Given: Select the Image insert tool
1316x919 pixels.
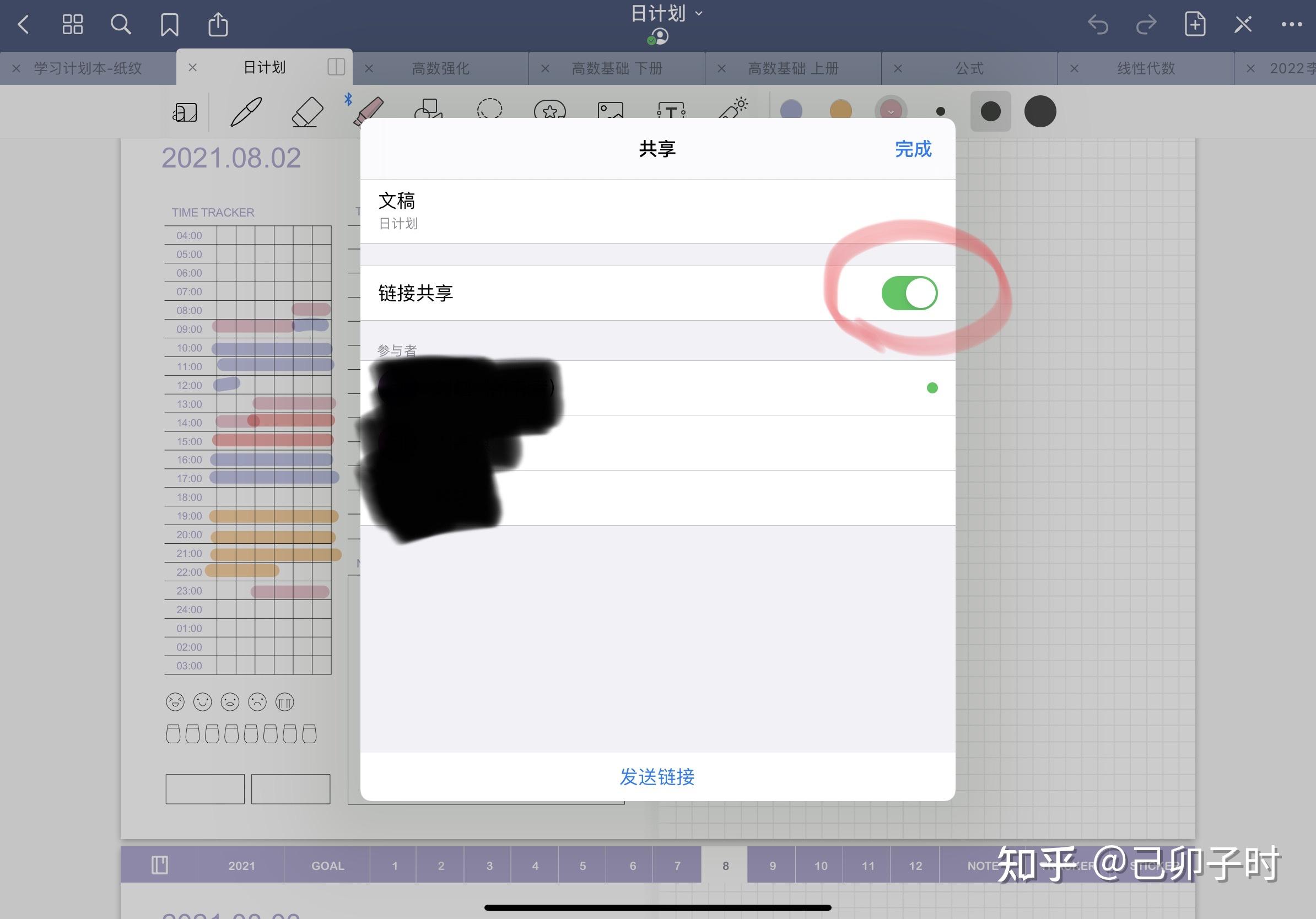Looking at the screenshot, I should (611, 110).
